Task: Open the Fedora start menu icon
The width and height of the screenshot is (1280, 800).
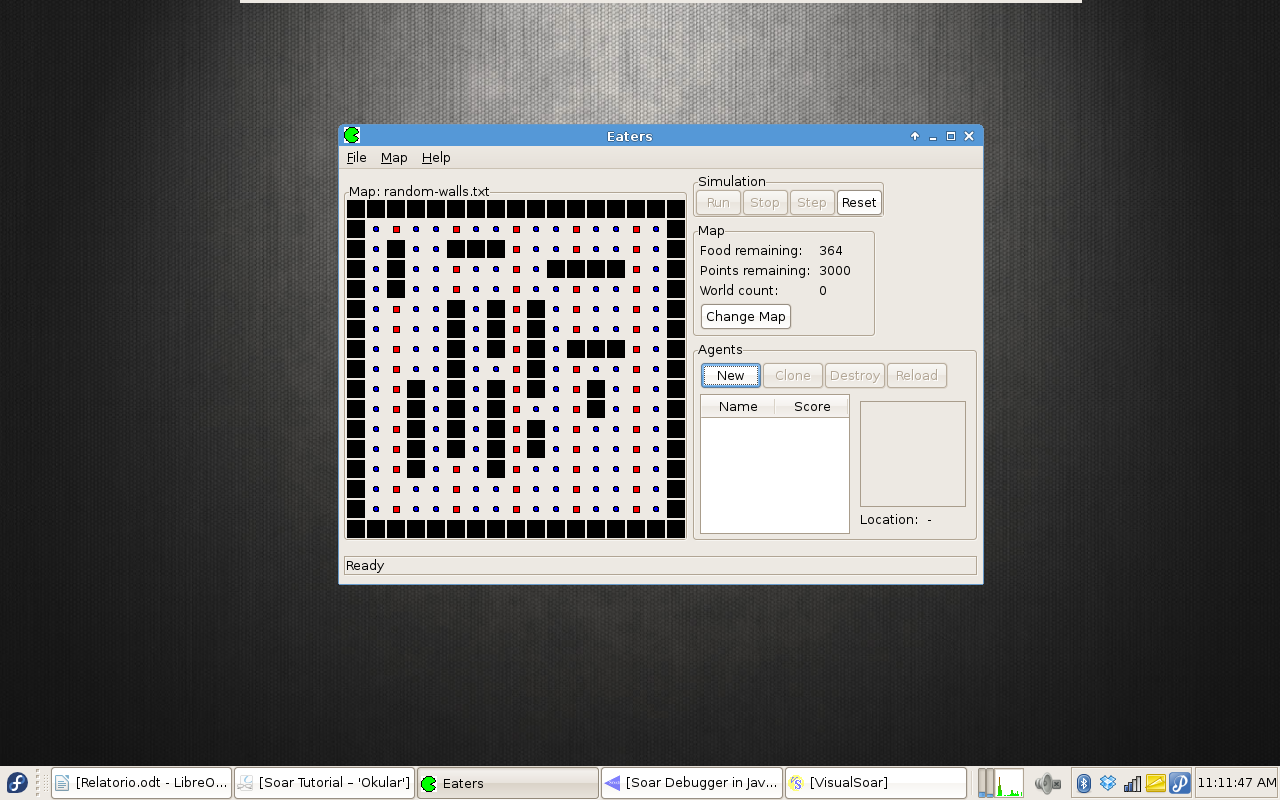Action: point(17,783)
